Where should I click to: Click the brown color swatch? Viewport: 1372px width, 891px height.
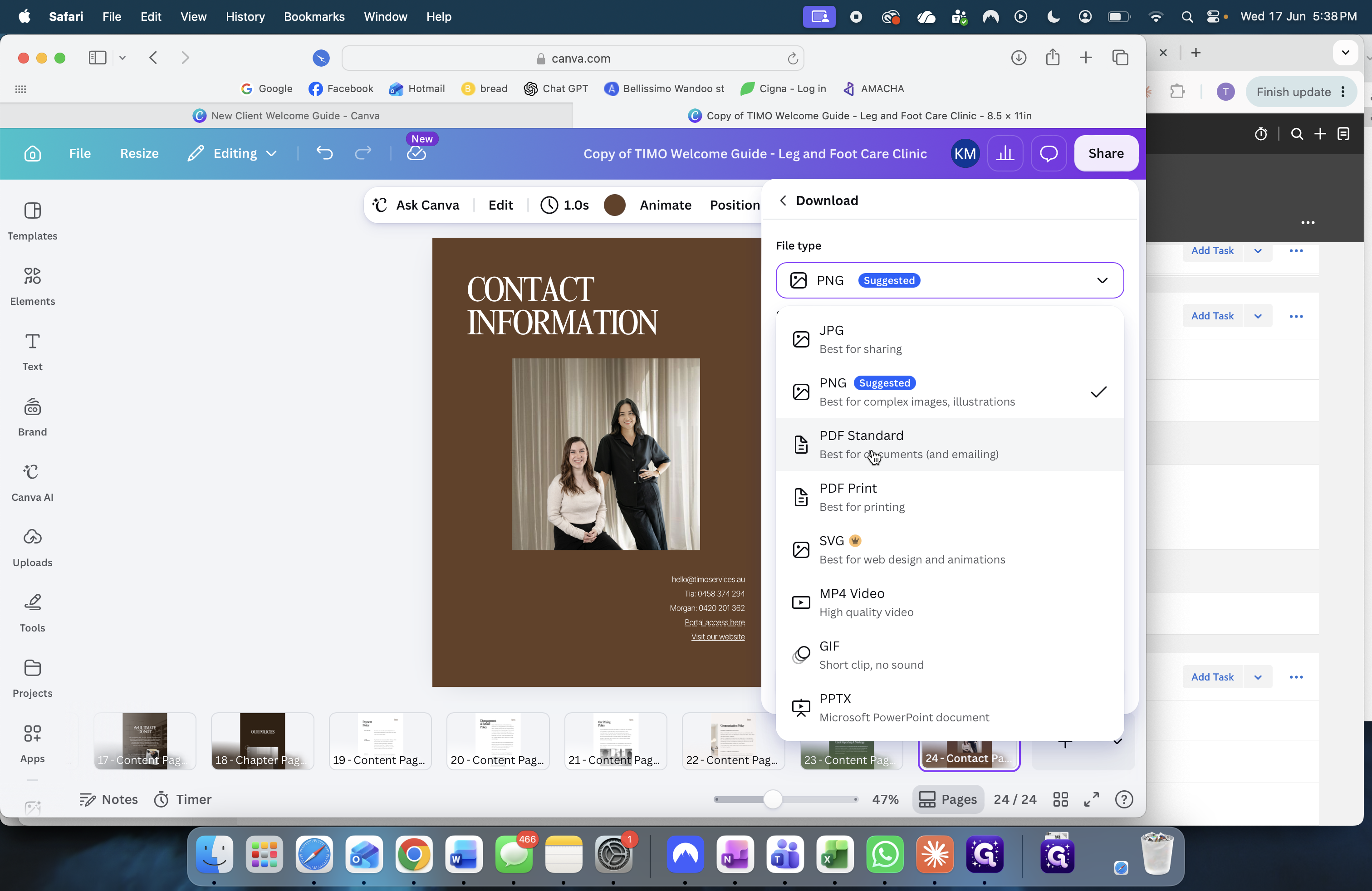tap(614, 205)
